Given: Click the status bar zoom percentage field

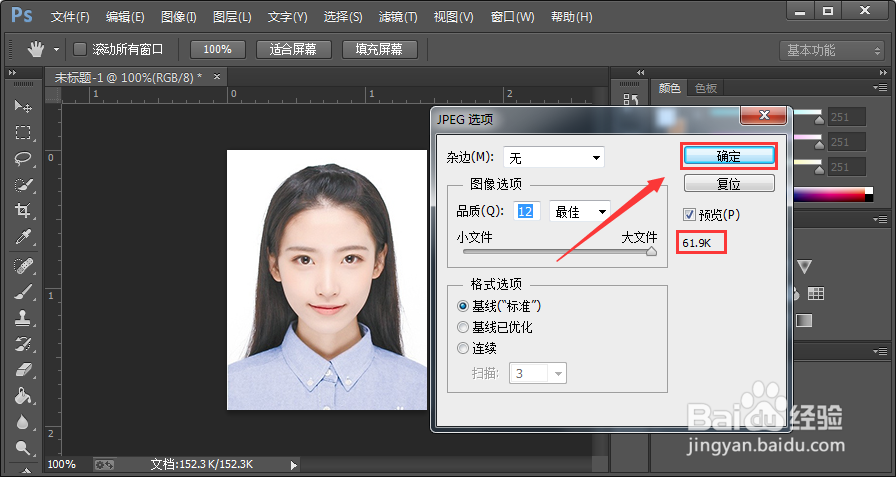Looking at the screenshot, I should 62,464.
